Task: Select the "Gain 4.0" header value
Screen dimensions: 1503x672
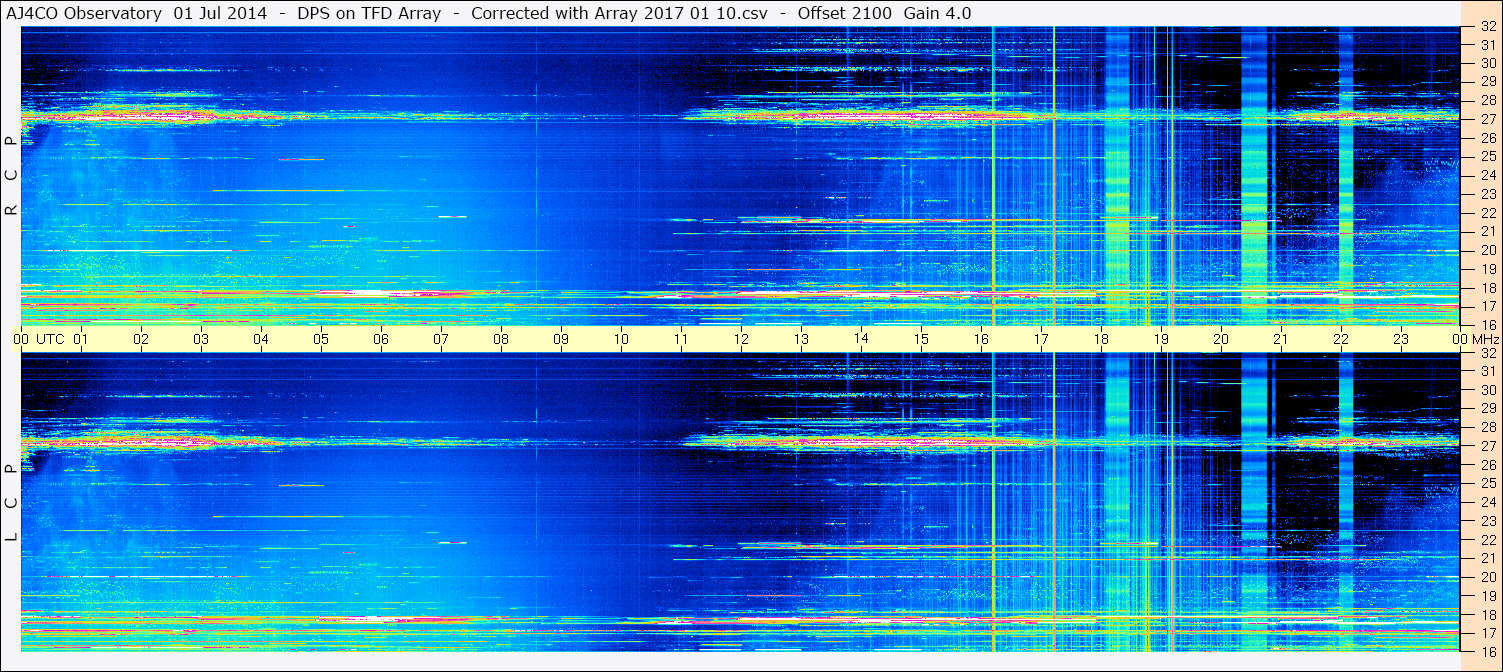Action: 937,13
